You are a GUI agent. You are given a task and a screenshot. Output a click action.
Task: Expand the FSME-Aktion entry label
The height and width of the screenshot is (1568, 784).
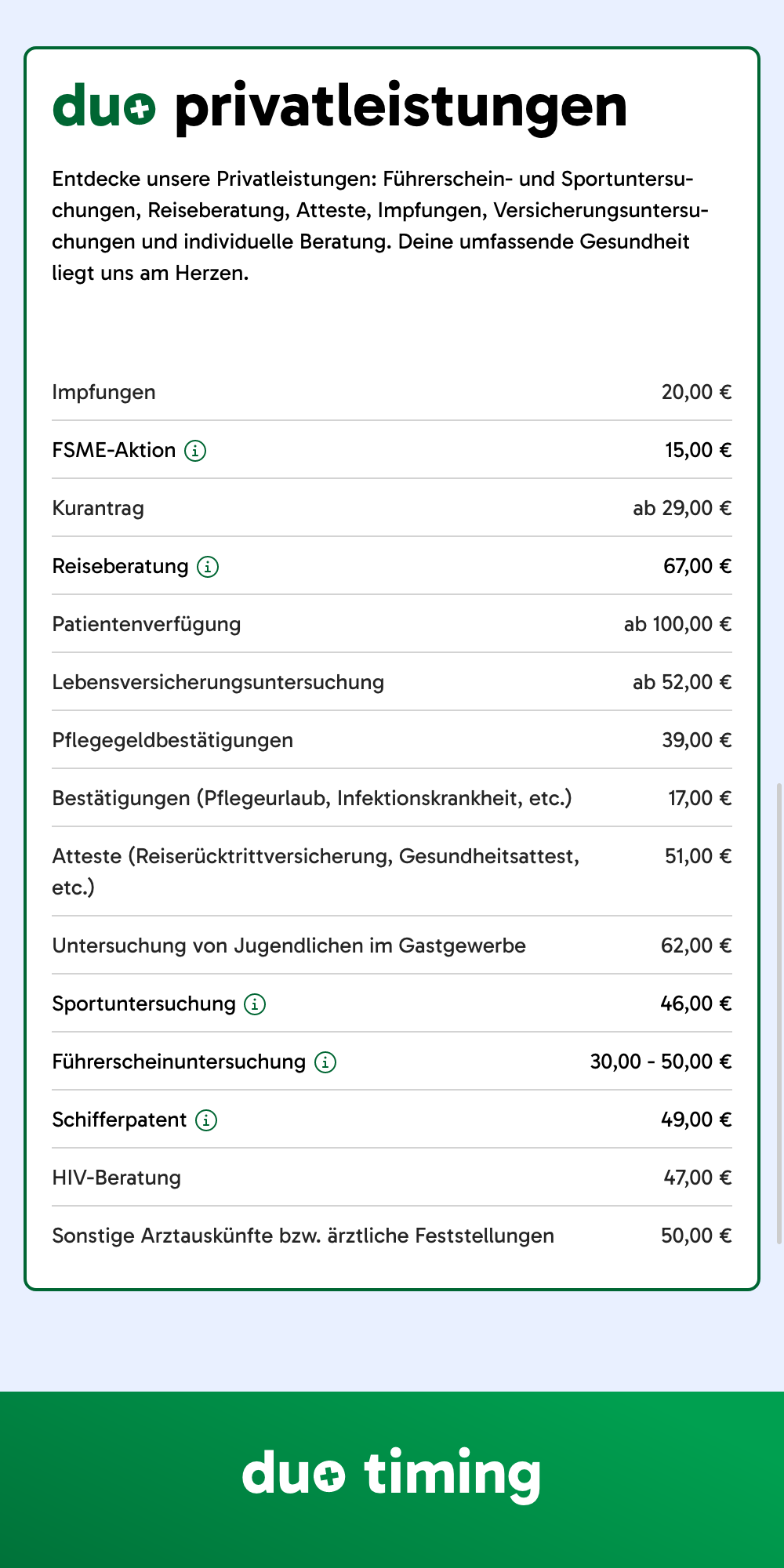pyautogui.click(x=114, y=451)
